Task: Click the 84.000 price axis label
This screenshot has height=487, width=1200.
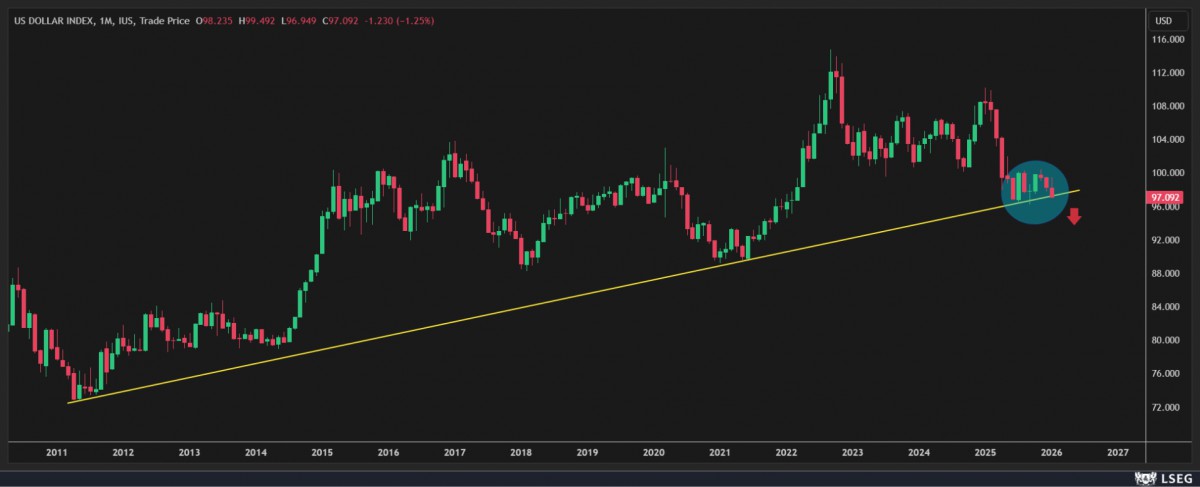Action: click(x=1164, y=307)
